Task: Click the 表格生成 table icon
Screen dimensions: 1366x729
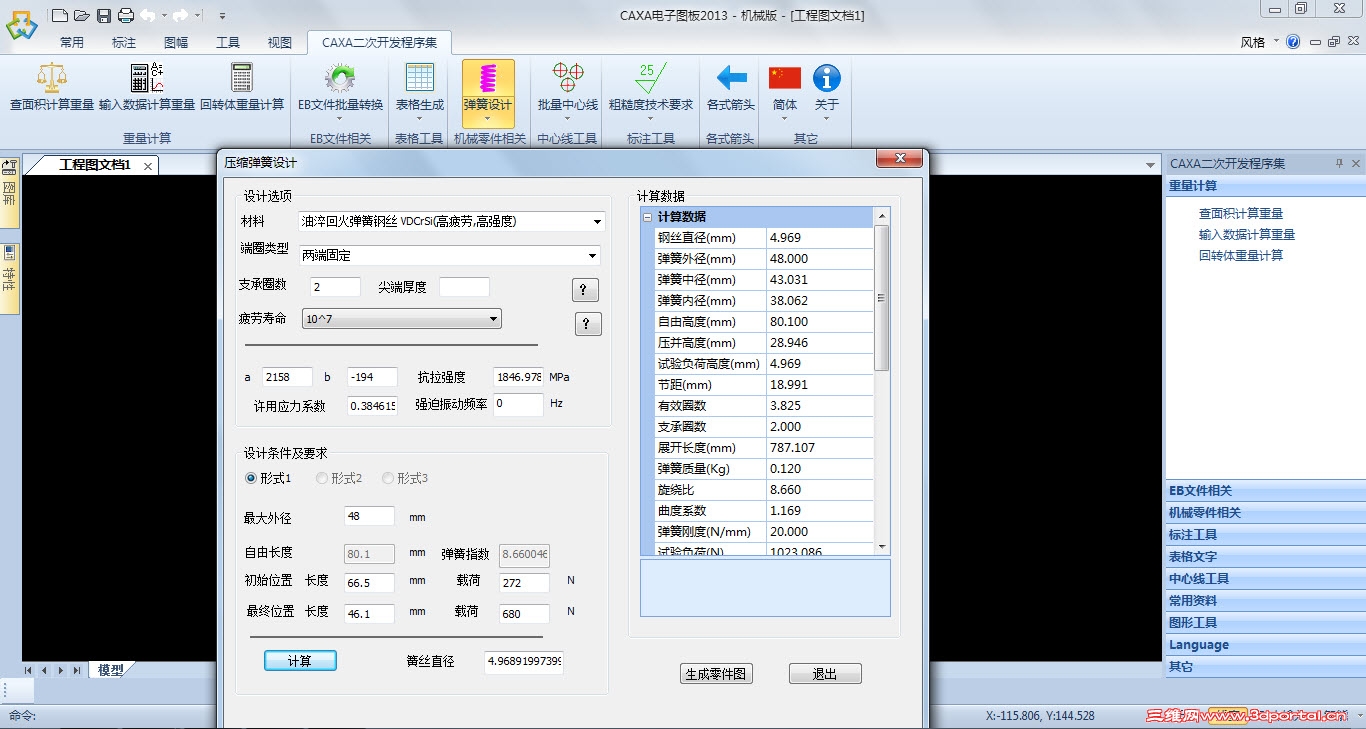Action: (419, 78)
